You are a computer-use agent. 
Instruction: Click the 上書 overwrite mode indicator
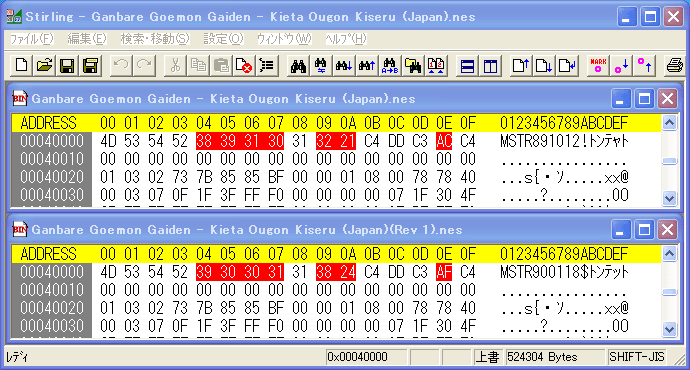(488, 357)
